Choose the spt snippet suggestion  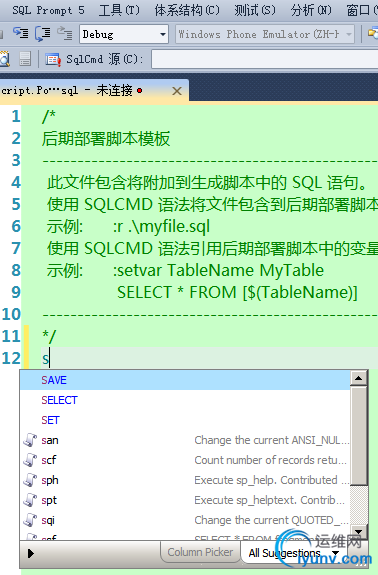[x=185, y=500]
